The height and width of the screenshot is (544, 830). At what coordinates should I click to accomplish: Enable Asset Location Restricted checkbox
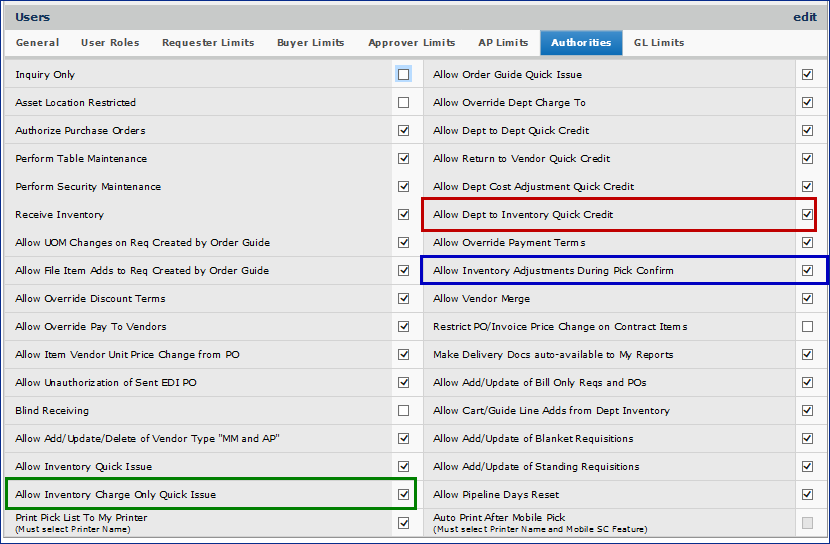tap(403, 102)
